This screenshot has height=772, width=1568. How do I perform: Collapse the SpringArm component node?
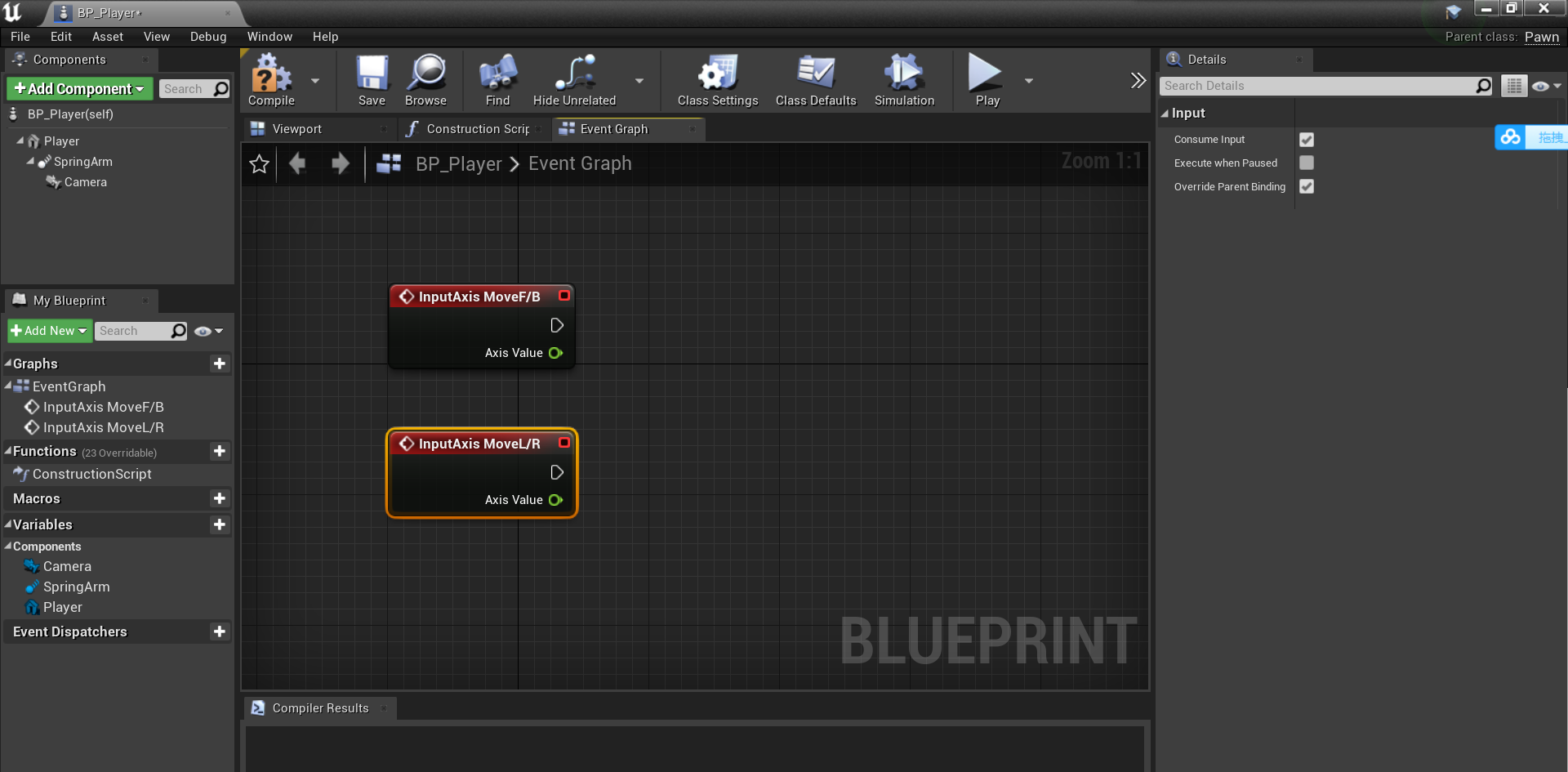[x=30, y=161]
